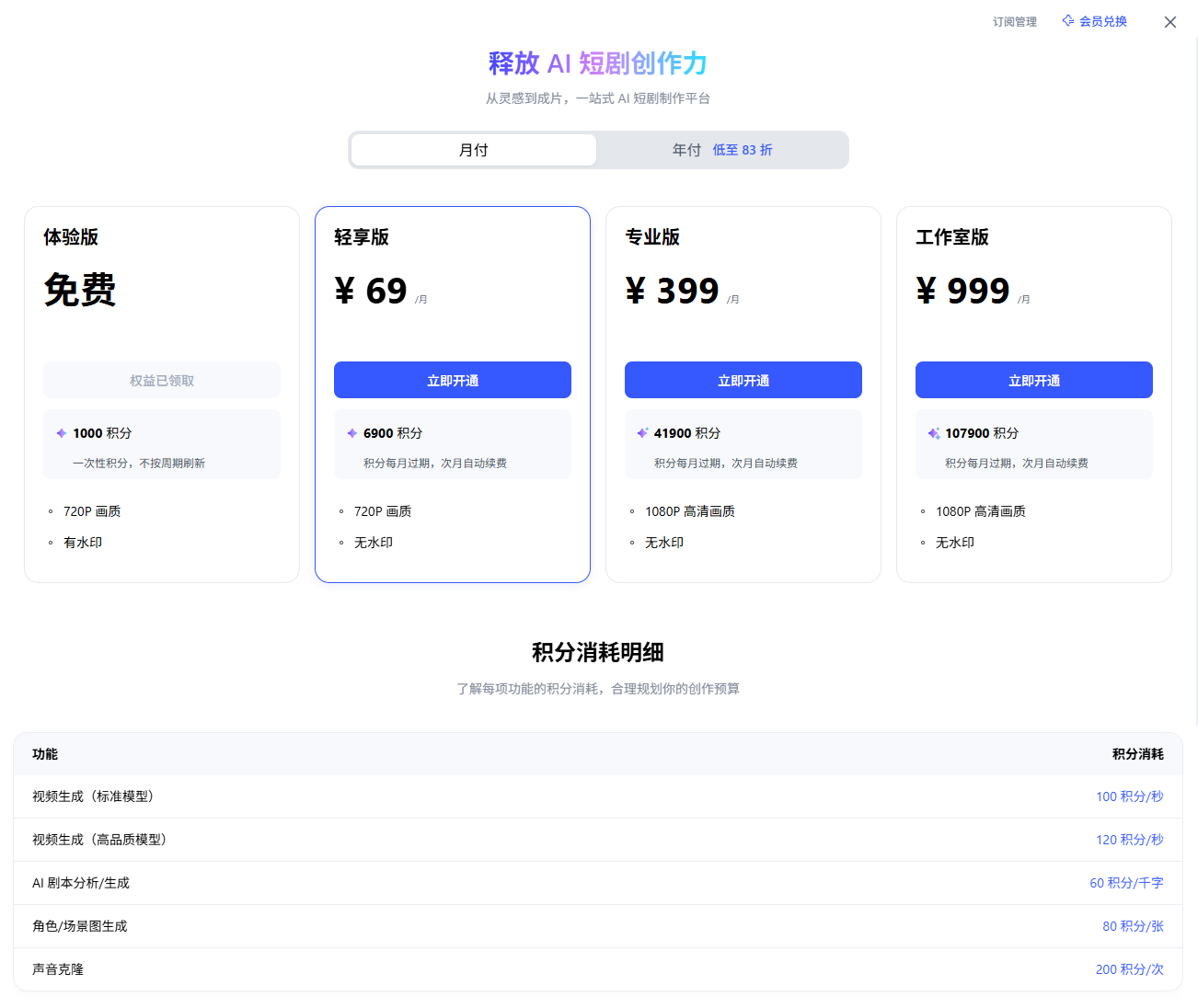Click the ¥ 69 price
This screenshot has height=1008, width=1198.
[x=371, y=291]
